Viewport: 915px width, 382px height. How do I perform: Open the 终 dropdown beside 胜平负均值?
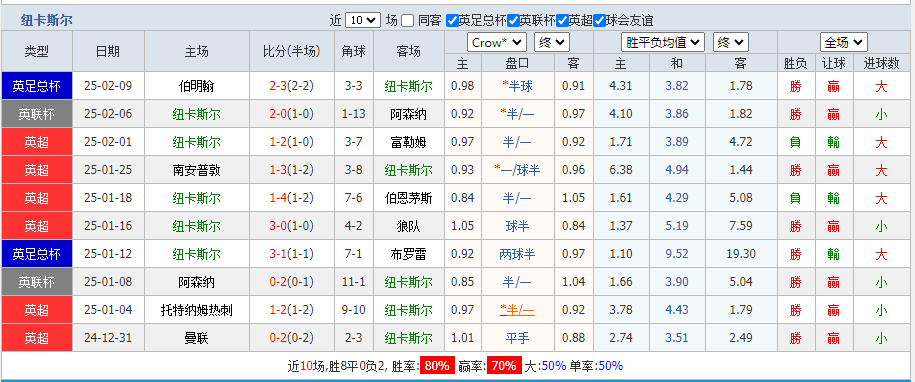click(x=730, y=43)
